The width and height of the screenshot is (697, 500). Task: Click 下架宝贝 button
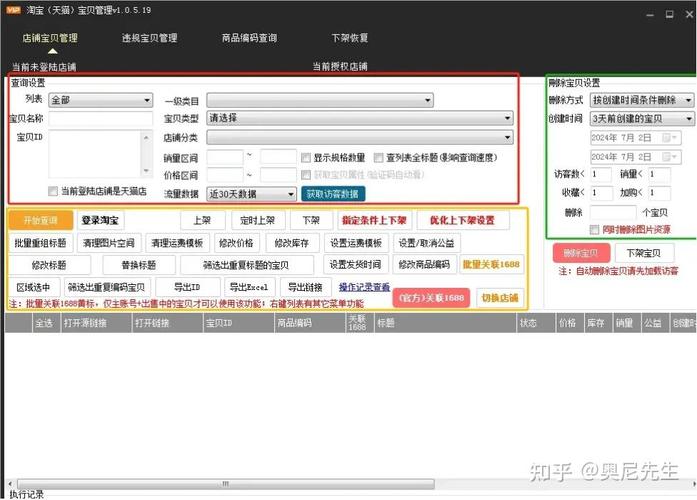[x=644, y=253]
